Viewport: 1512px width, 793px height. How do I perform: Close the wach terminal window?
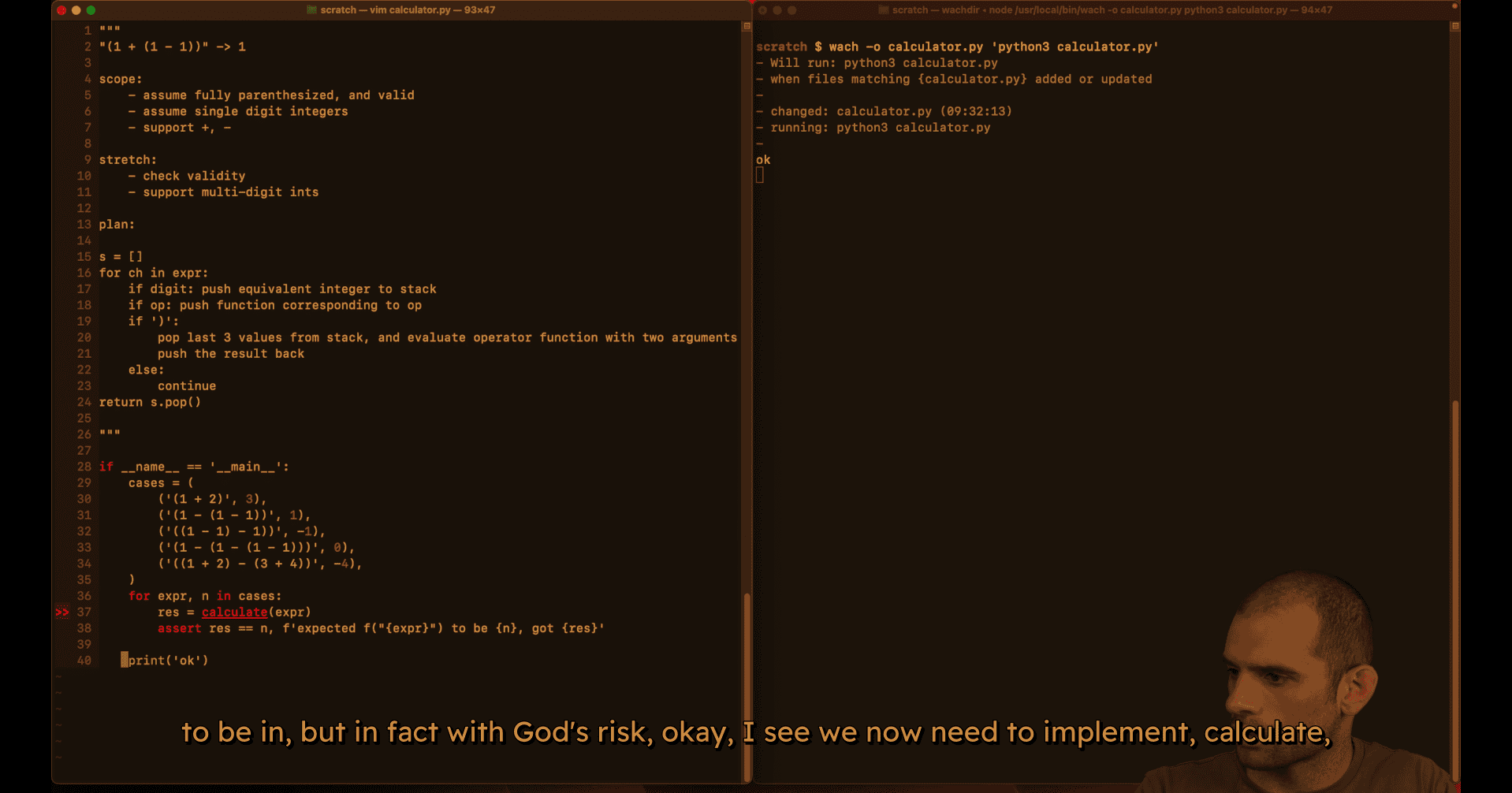point(762,10)
